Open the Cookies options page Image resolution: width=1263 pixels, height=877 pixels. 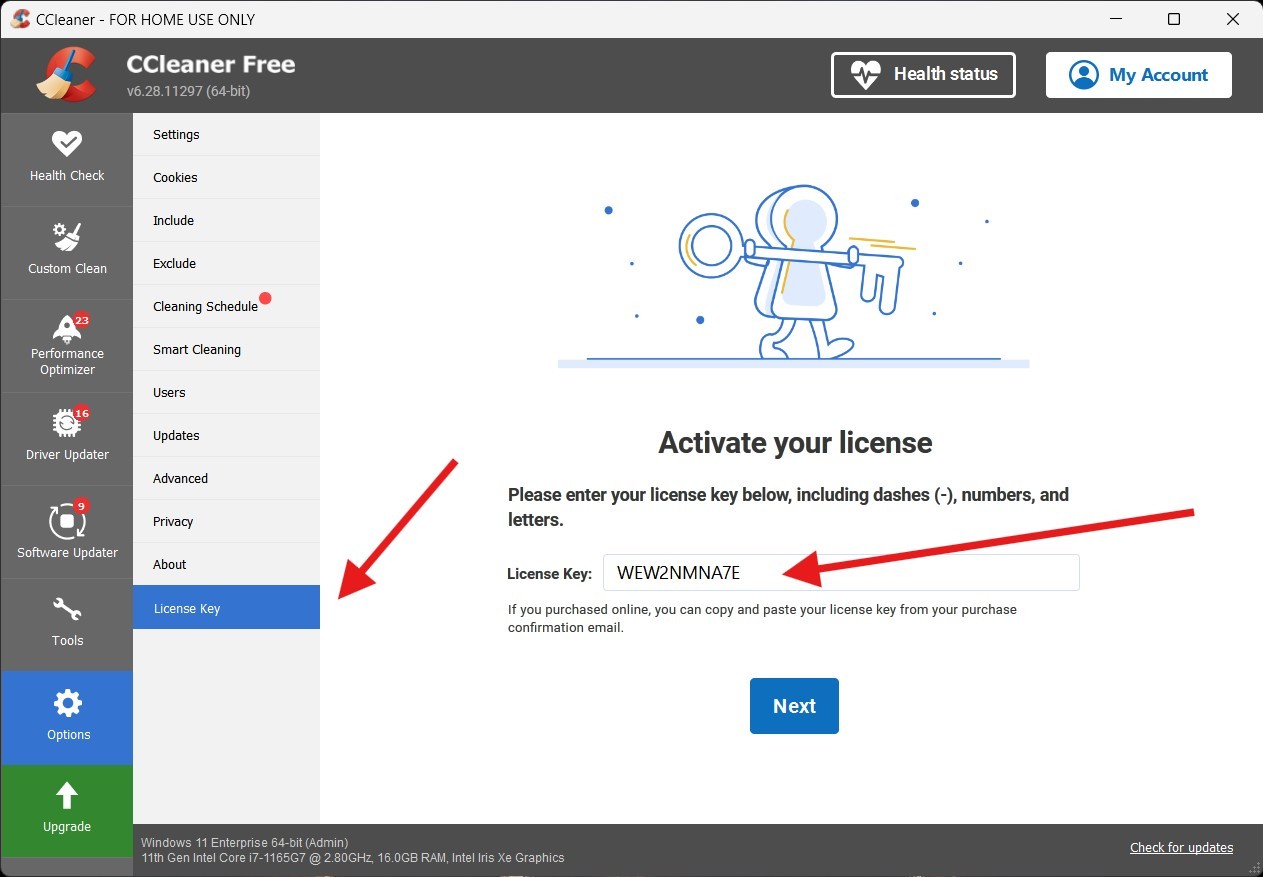[x=226, y=178]
